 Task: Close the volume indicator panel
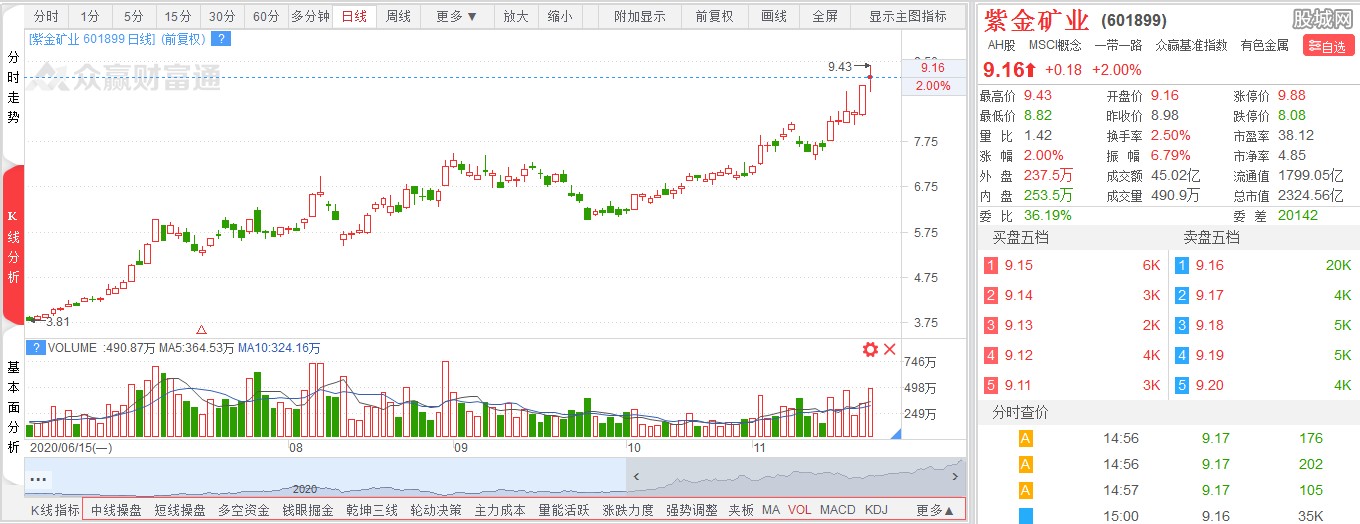890,349
